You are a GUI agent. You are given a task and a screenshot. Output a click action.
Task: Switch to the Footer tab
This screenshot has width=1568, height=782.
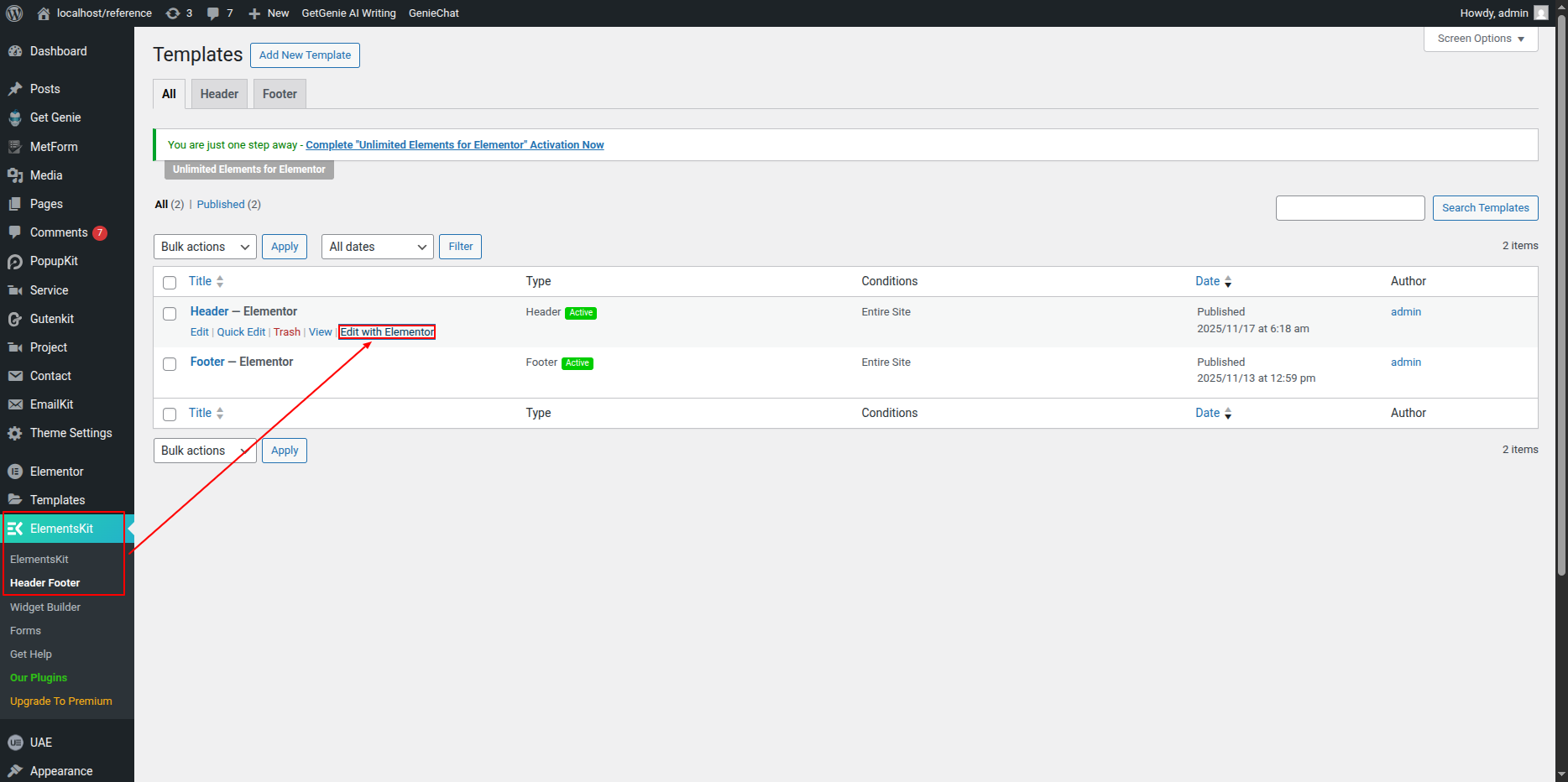pos(280,94)
